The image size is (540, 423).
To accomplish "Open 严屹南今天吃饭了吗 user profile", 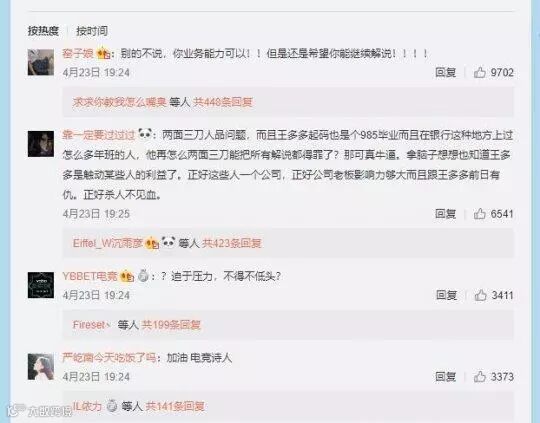I will coord(109,358).
